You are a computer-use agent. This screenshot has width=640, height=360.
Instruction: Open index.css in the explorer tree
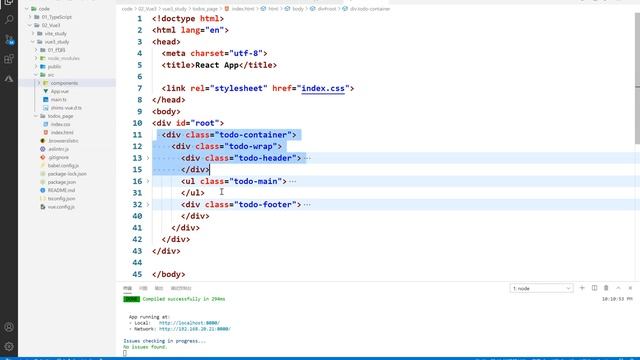click(60, 124)
